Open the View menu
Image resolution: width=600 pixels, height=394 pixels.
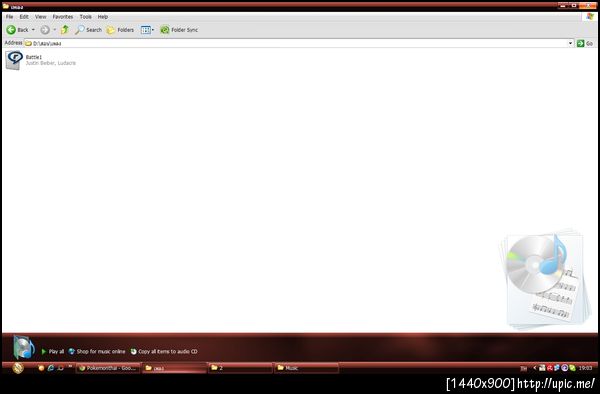click(x=41, y=17)
